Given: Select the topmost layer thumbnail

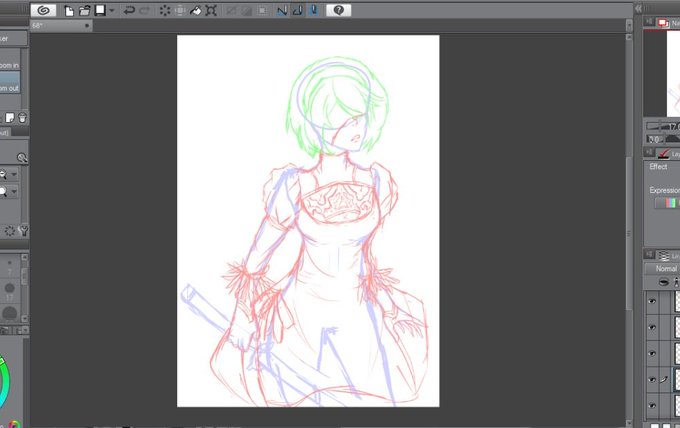Looking at the screenshot, I should [x=677, y=301].
